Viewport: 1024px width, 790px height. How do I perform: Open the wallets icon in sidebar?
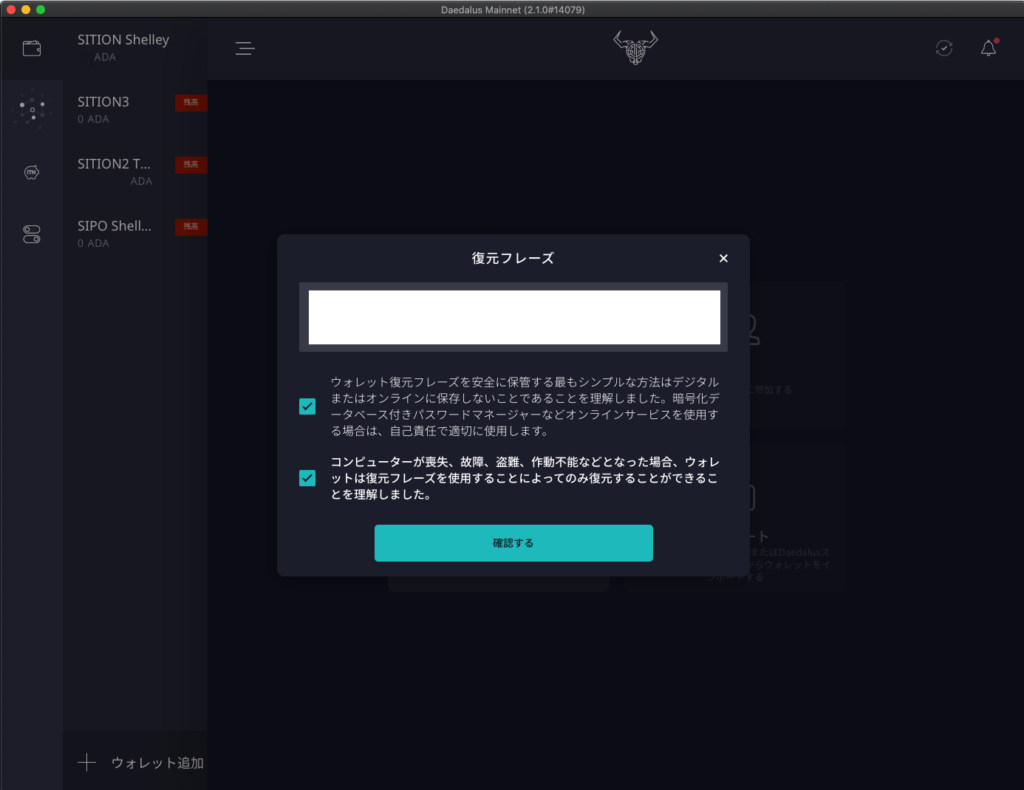click(x=31, y=48)
